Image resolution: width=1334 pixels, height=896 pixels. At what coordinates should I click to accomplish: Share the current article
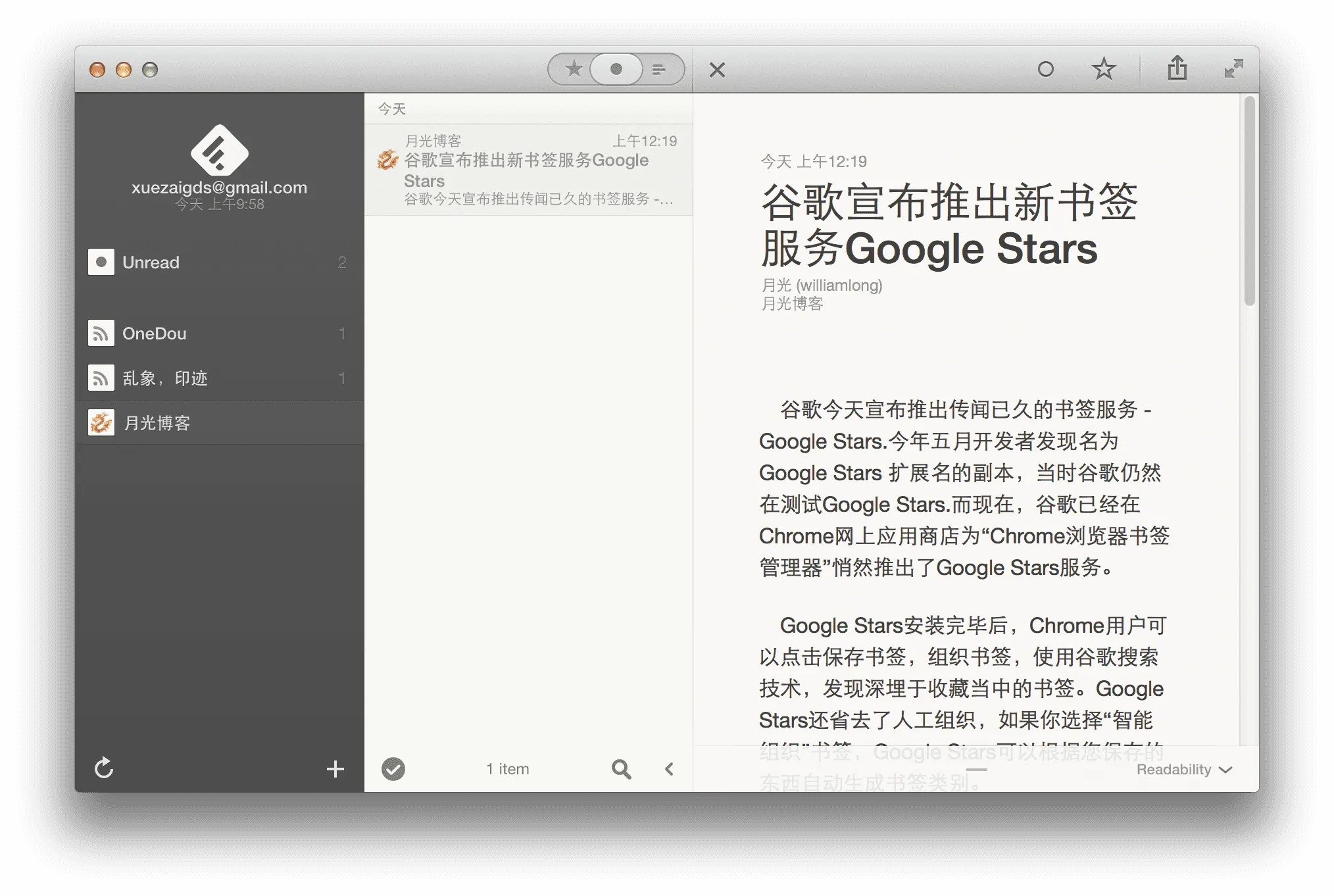pyautogui.click(x=1177, y=68)
